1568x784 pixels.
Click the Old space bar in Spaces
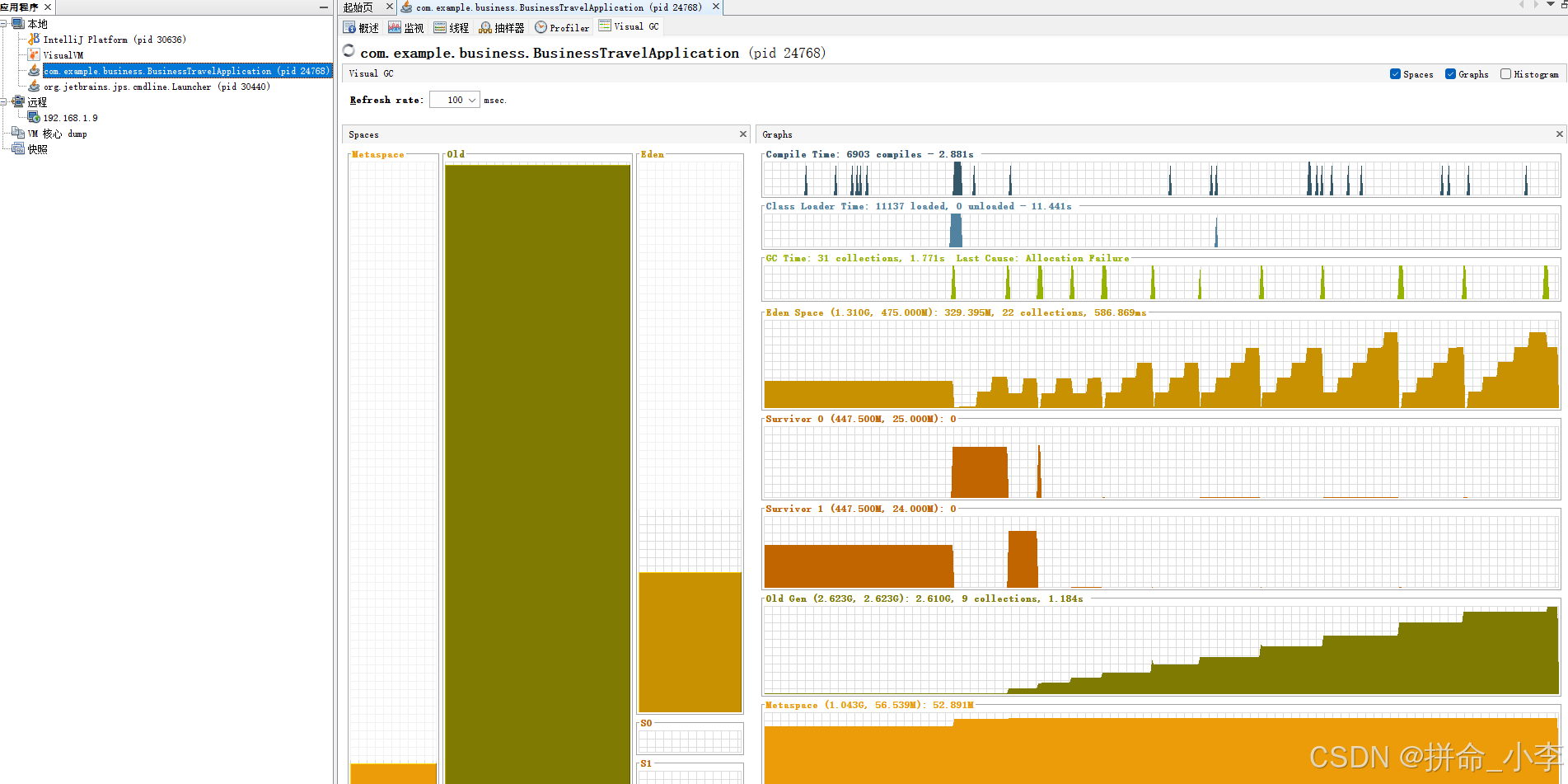click(537, 472)
